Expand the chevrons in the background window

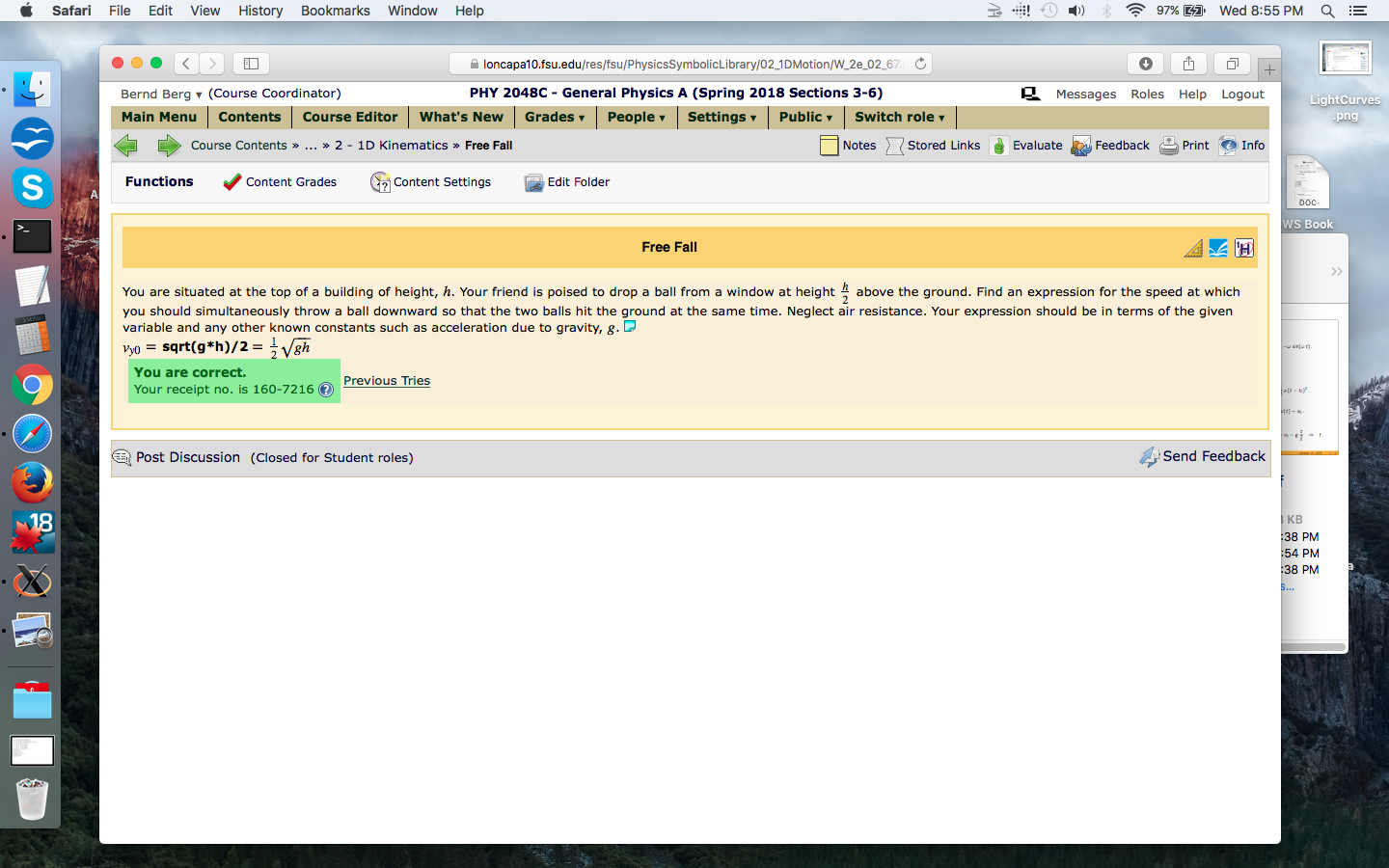tap(1337, 271)
